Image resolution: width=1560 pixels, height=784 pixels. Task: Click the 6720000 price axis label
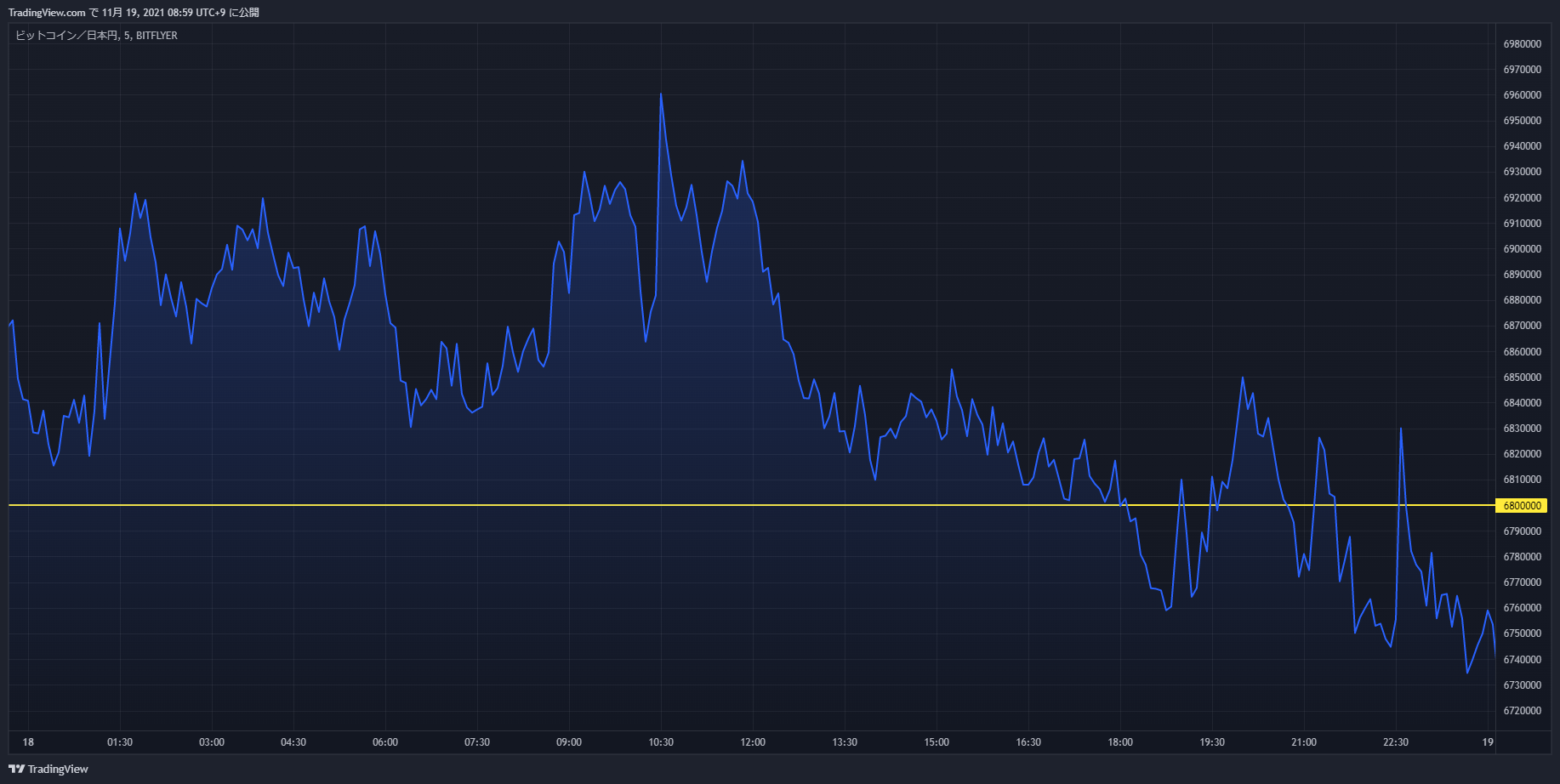1523,711
